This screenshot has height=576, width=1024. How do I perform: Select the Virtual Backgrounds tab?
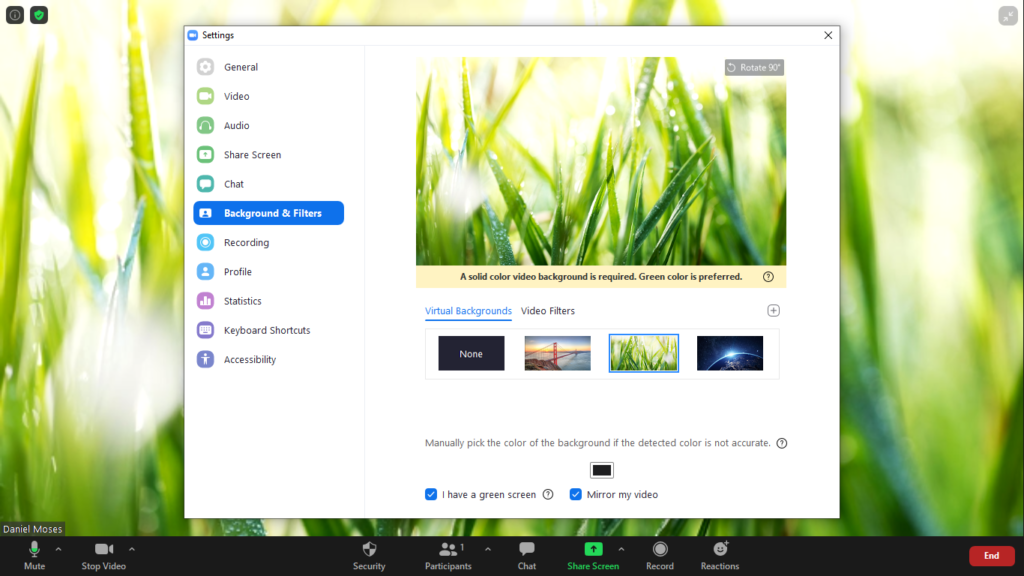pyautogui.click(x=468, y=311)
